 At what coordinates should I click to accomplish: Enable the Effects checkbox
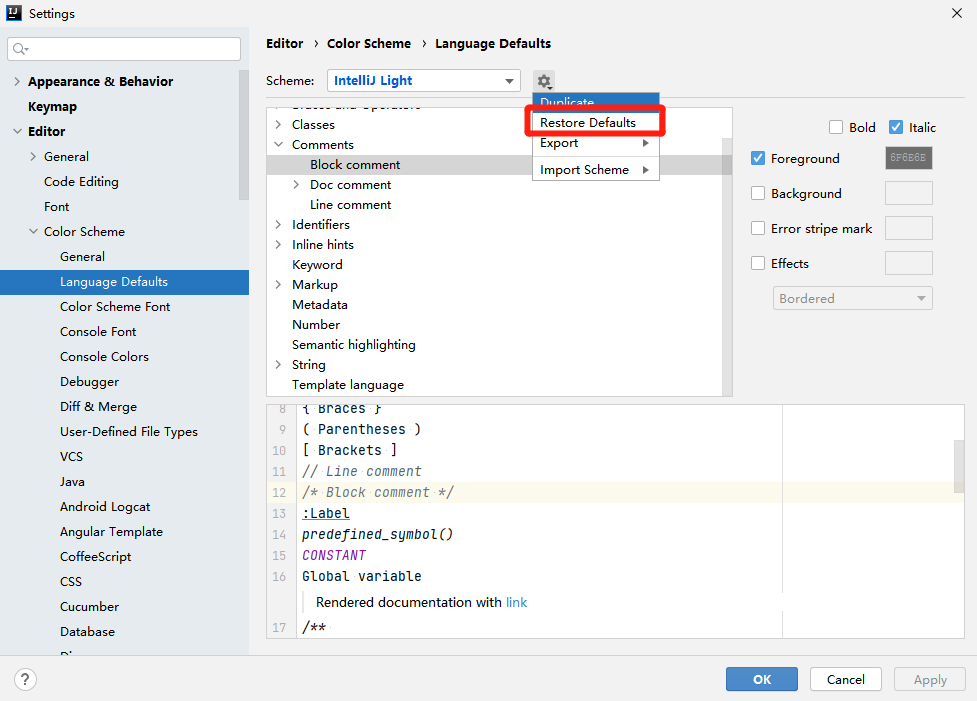(758, 263)
